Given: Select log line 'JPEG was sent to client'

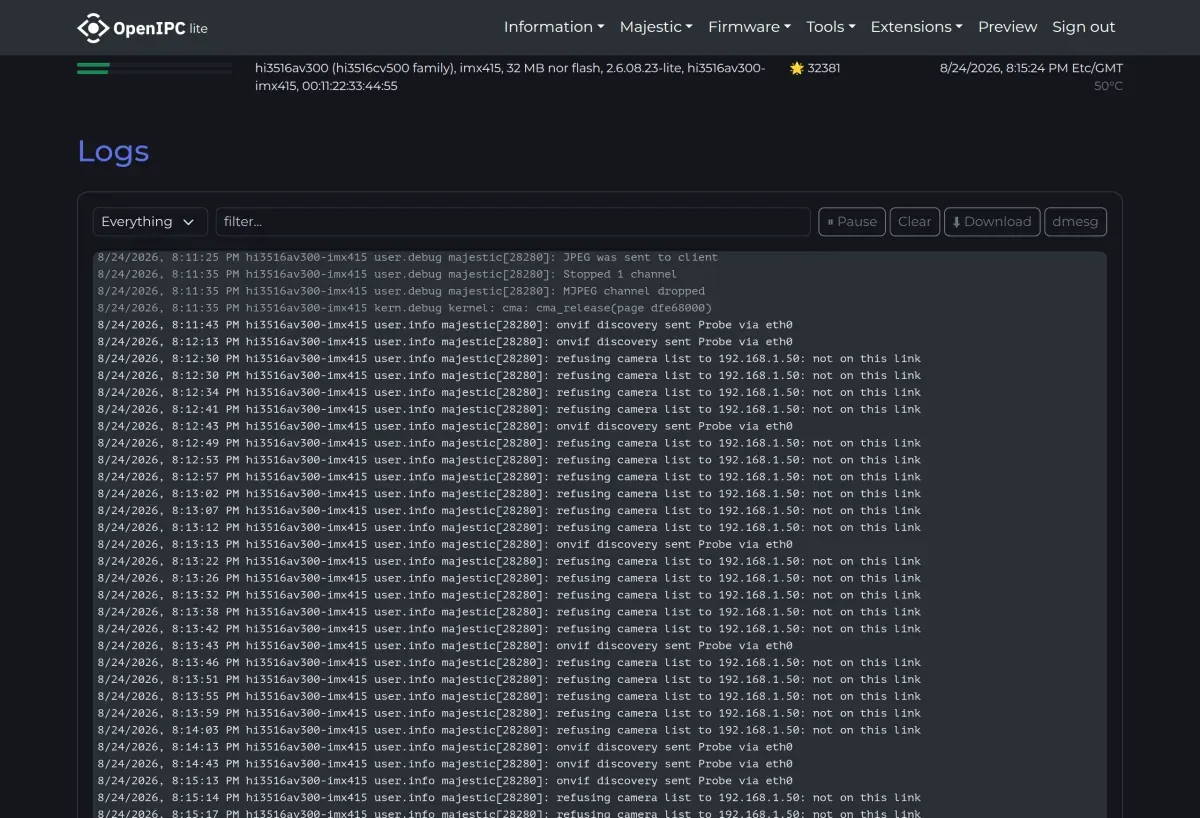Looking at the screenshot, I should pos(407,257).
